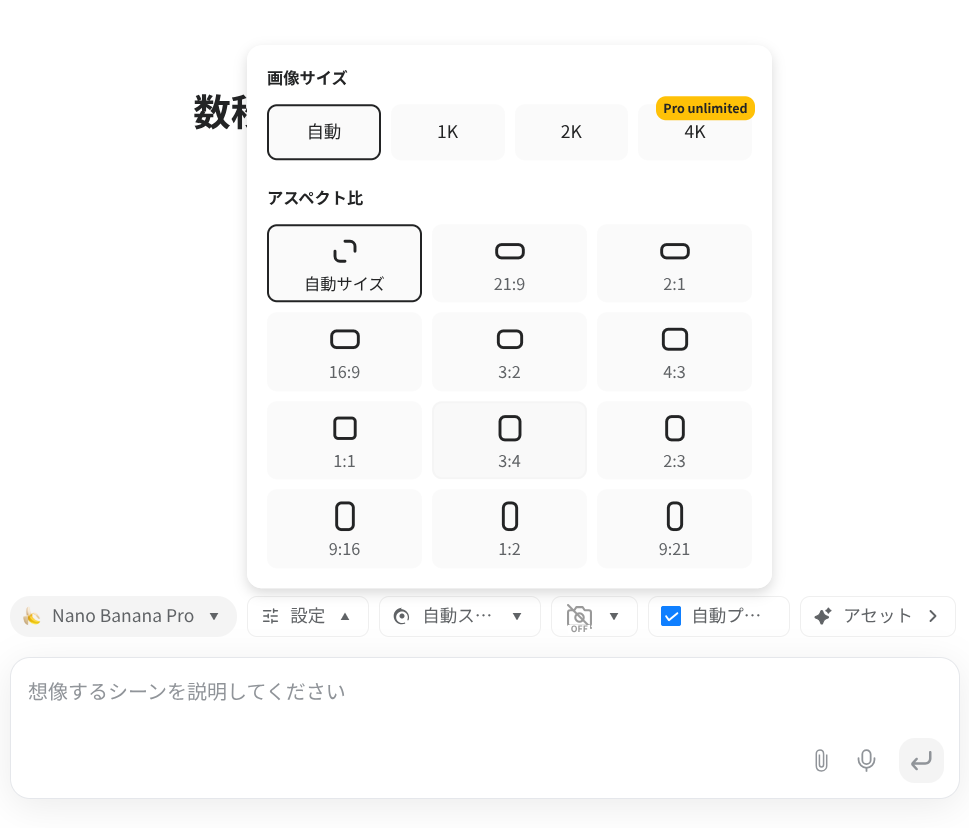The height and width of the screenshot is (828, 969).
Task: Open the Nano Banana Pro model dropdown
Action: pos(123,616)
